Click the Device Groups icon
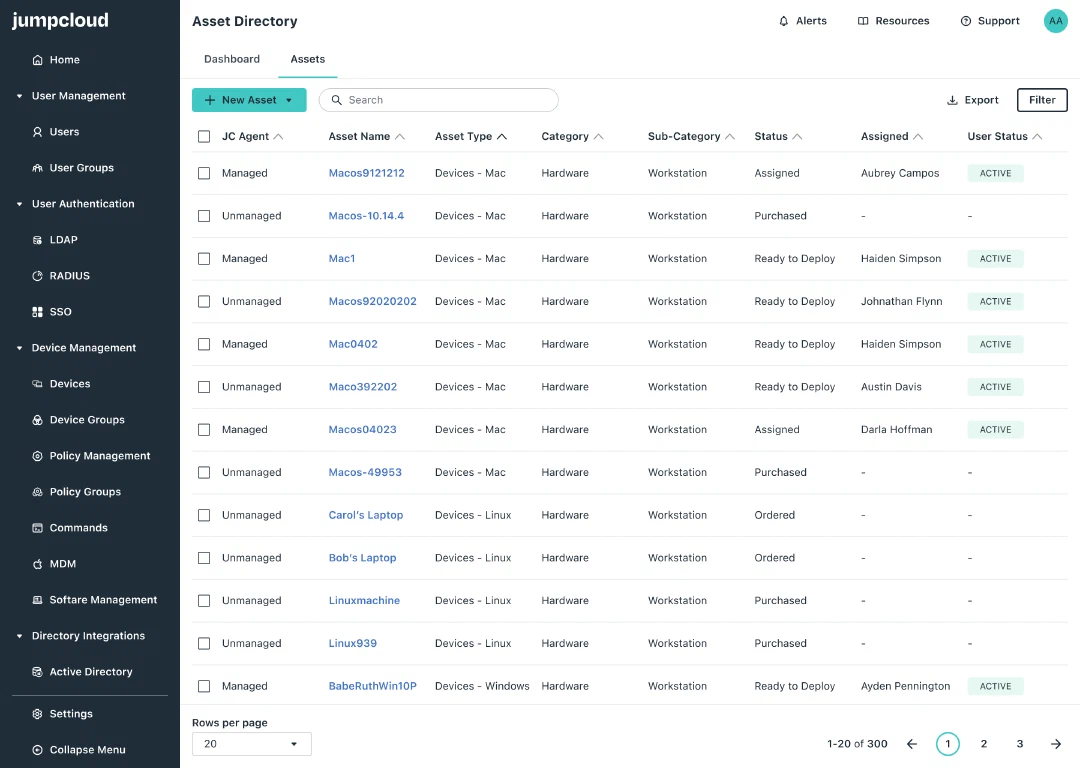This screenshot has height=768, width=1080. pyautogui.click(x=37, y=419)
